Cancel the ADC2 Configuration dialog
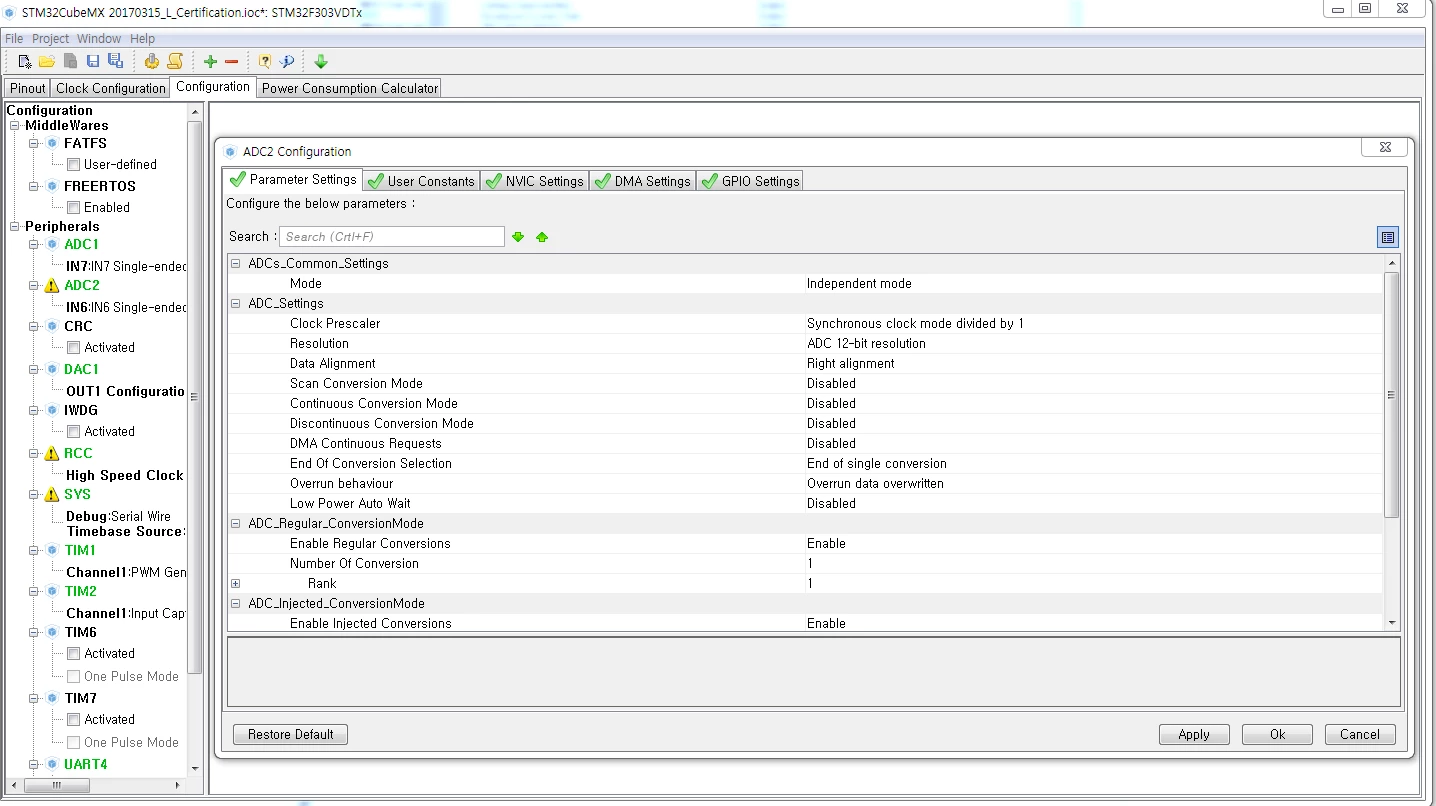Viewport: 1436px width, 806px height. click(1360, 735)
